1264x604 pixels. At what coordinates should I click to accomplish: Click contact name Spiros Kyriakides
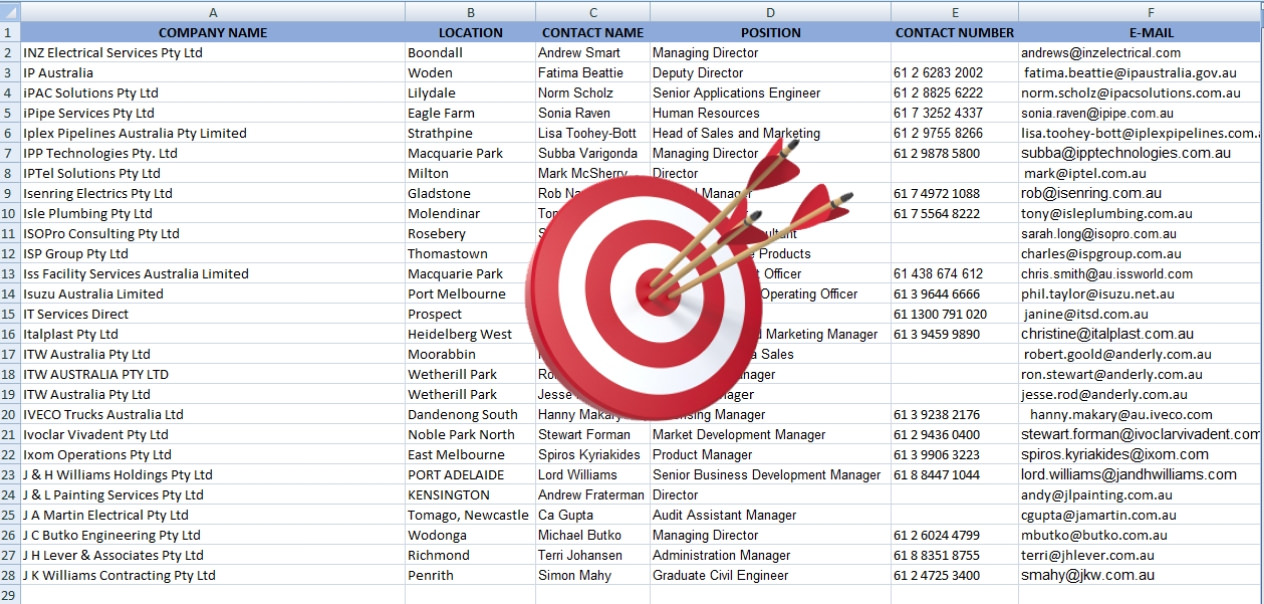click(593, 455)
